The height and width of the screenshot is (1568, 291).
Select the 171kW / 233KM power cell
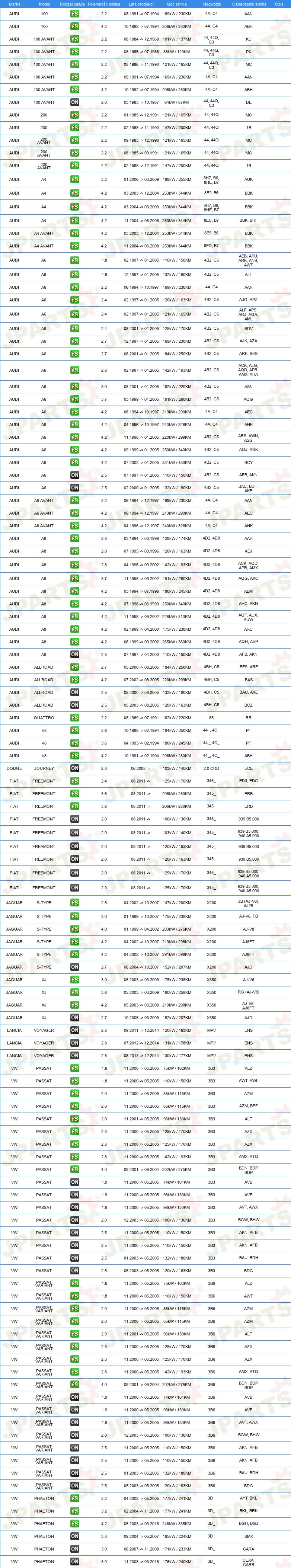click(x=176, y=1549)
